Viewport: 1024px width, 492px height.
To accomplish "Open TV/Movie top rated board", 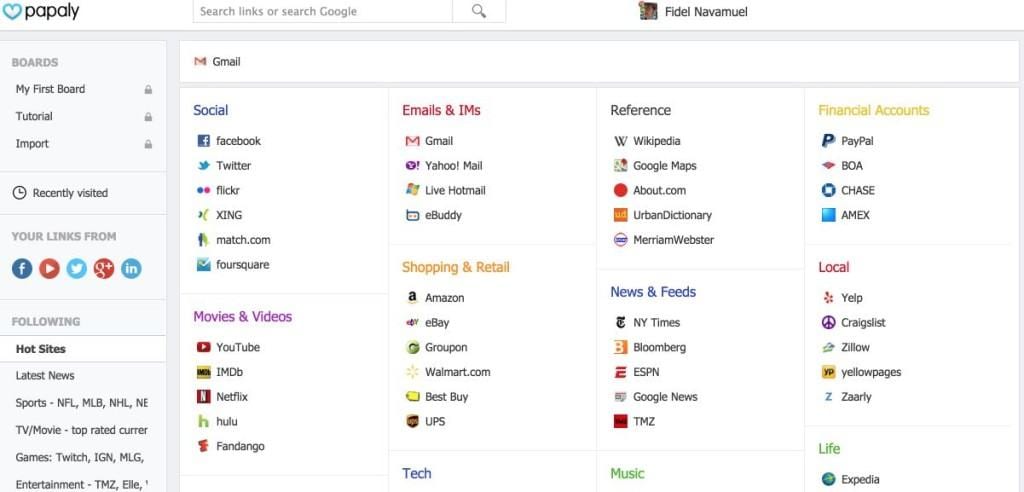I will pyautogui.click(x=82, y=430).
